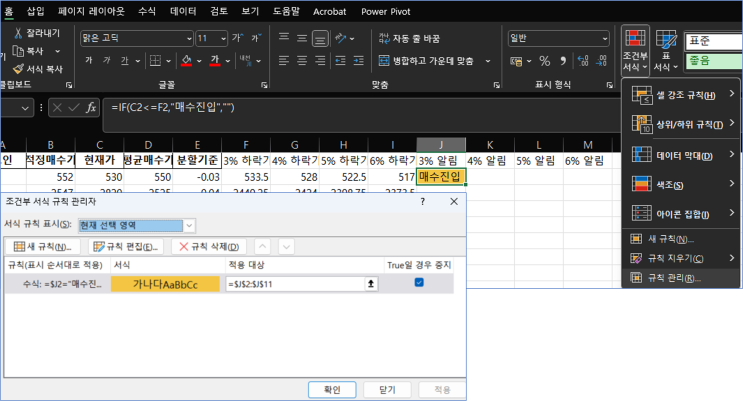Open the 삽입 (Insert) ribbon tab
The width and height of the screenshot is (743, 401).
36,11
